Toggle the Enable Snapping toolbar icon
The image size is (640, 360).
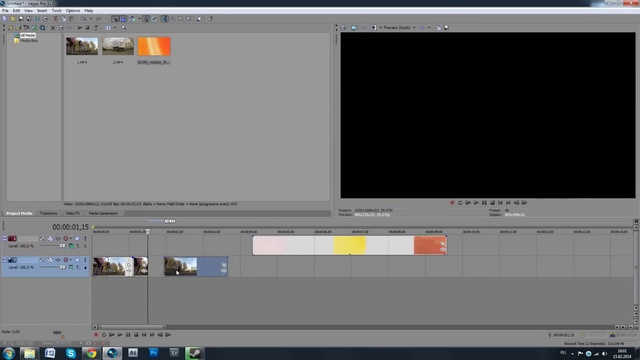tap(115, 19)
